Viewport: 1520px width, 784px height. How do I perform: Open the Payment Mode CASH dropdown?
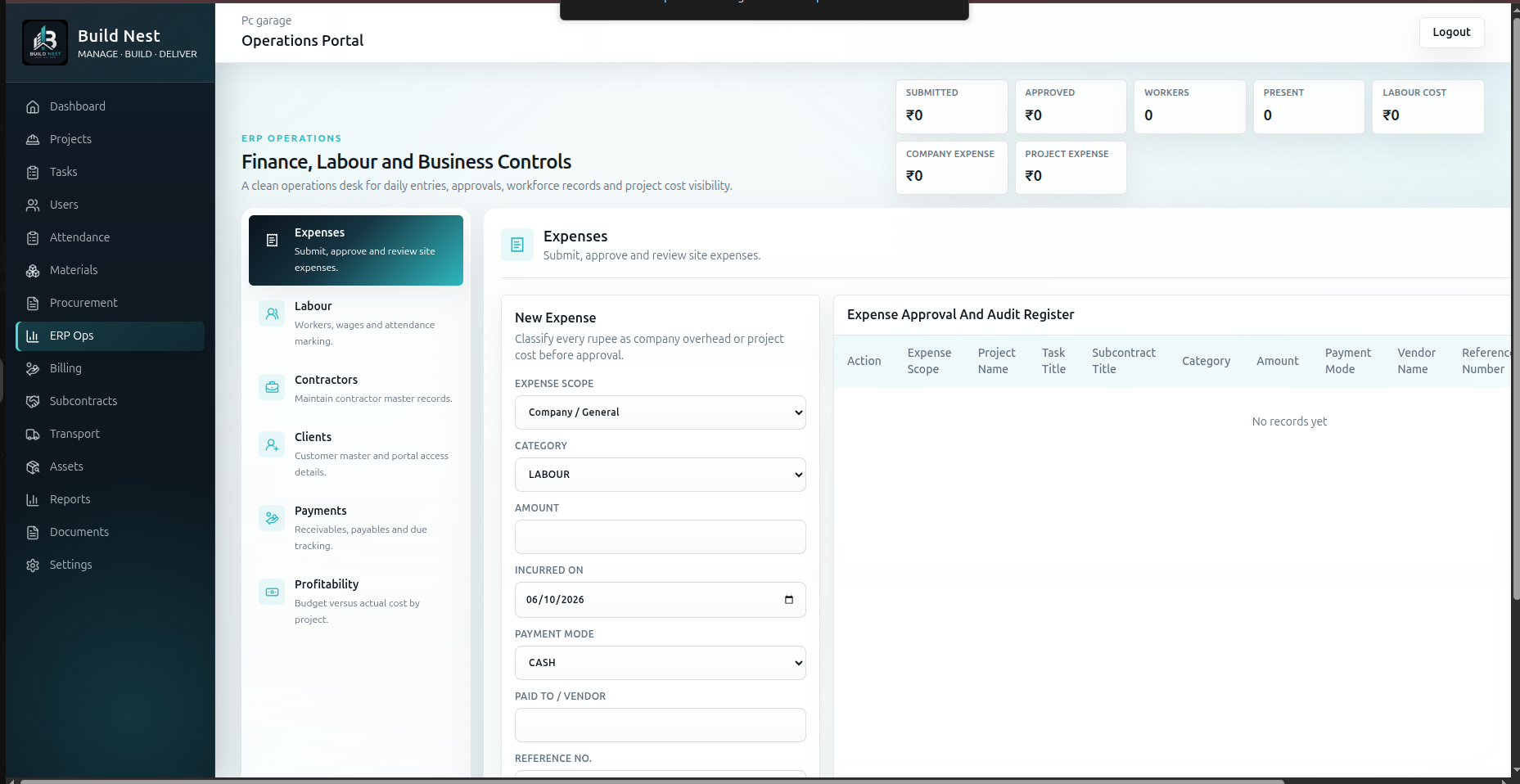coord(661,663)
